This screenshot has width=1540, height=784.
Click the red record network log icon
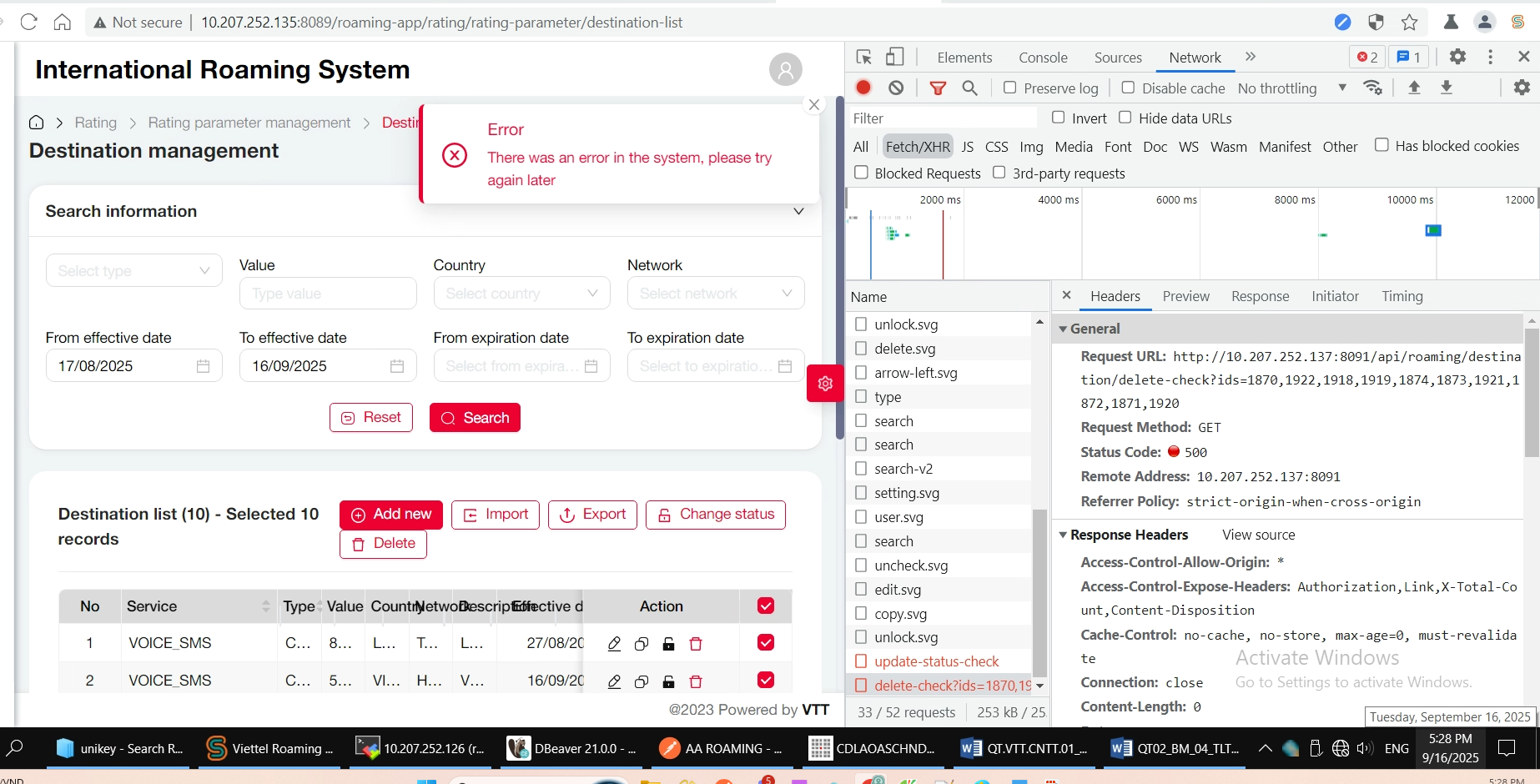[863, 88]
